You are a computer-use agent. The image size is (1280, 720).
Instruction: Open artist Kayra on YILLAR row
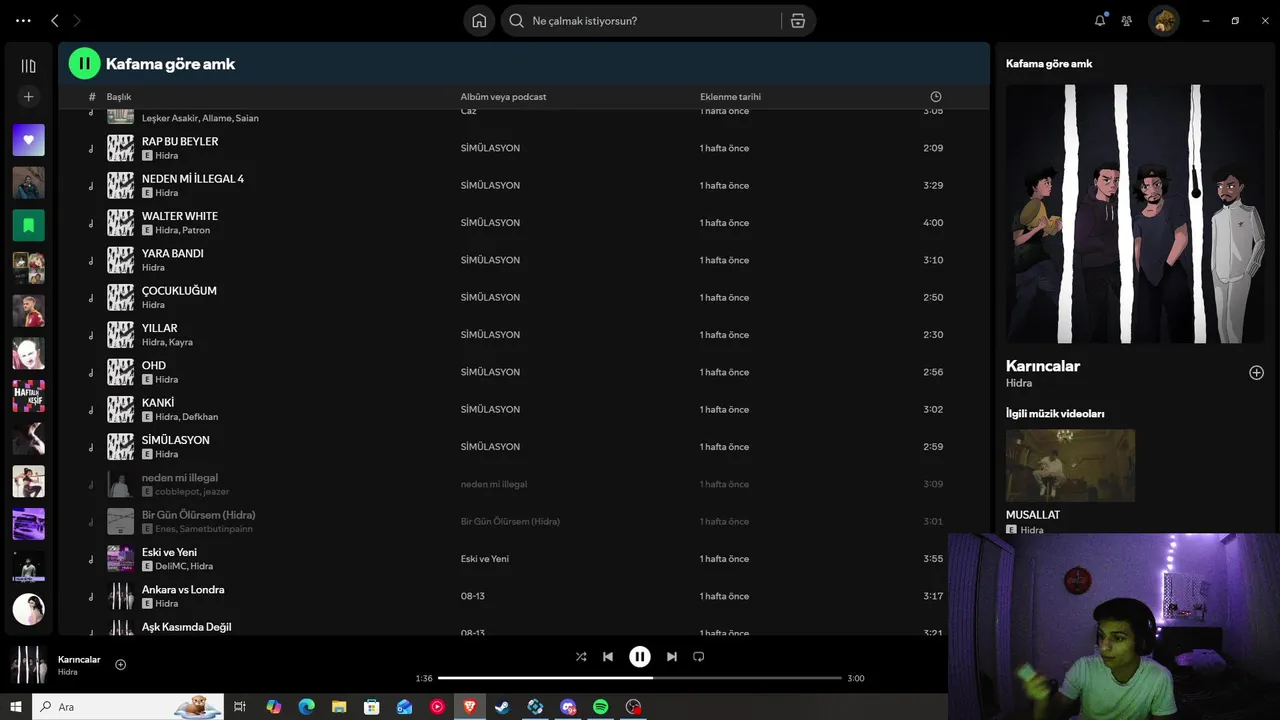pos(181,342)
